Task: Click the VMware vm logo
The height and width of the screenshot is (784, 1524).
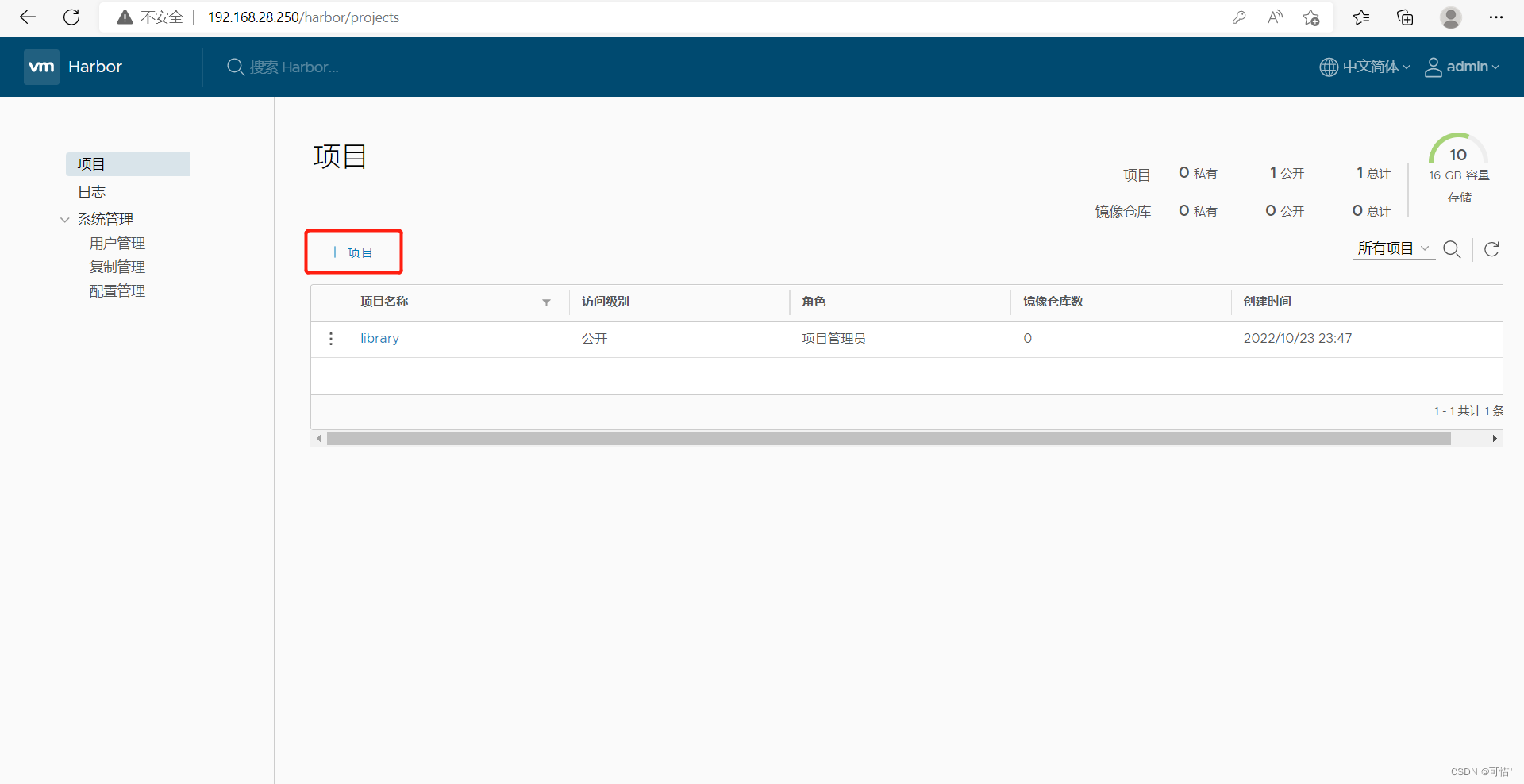Action: tap(41, 67)
